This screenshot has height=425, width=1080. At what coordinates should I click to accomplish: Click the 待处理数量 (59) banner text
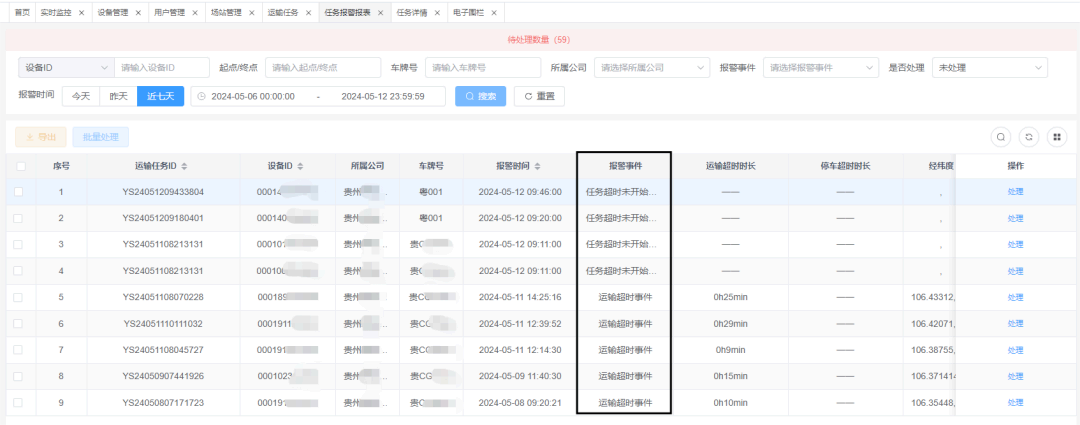click(x=539, y=40)
